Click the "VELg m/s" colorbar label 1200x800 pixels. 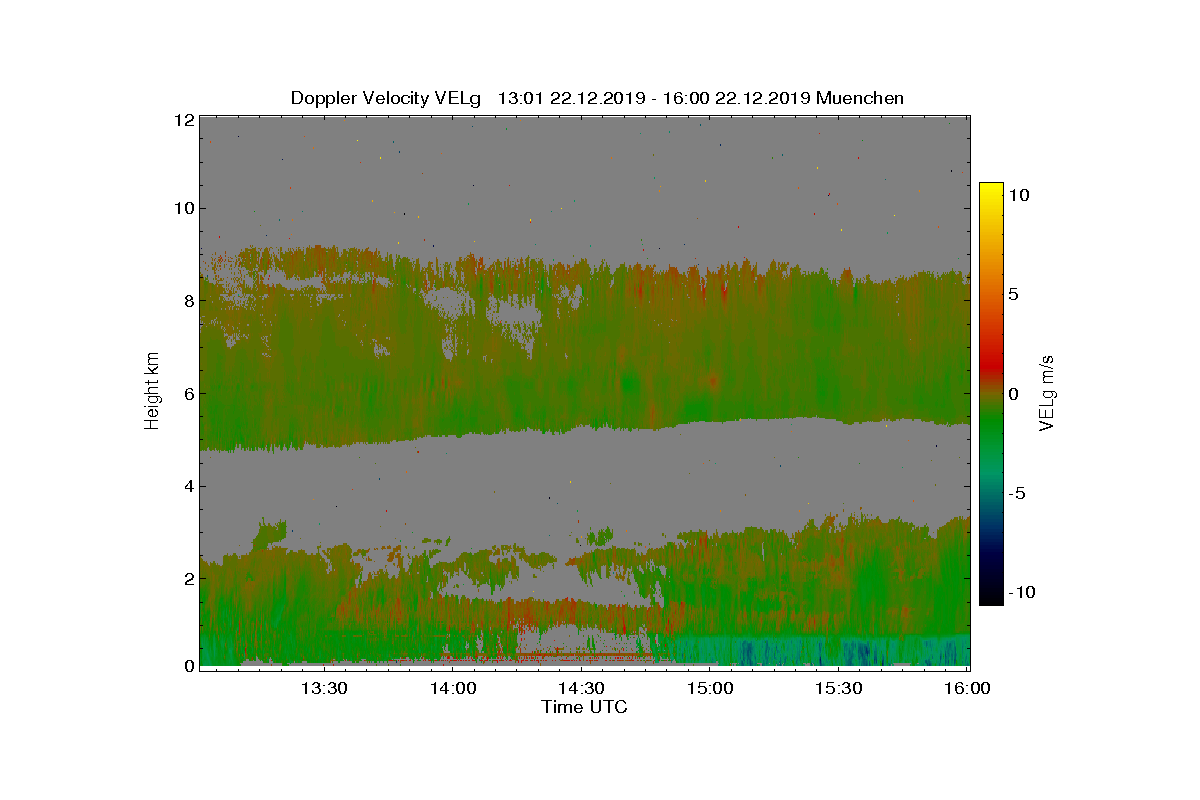click(1047, 393)
